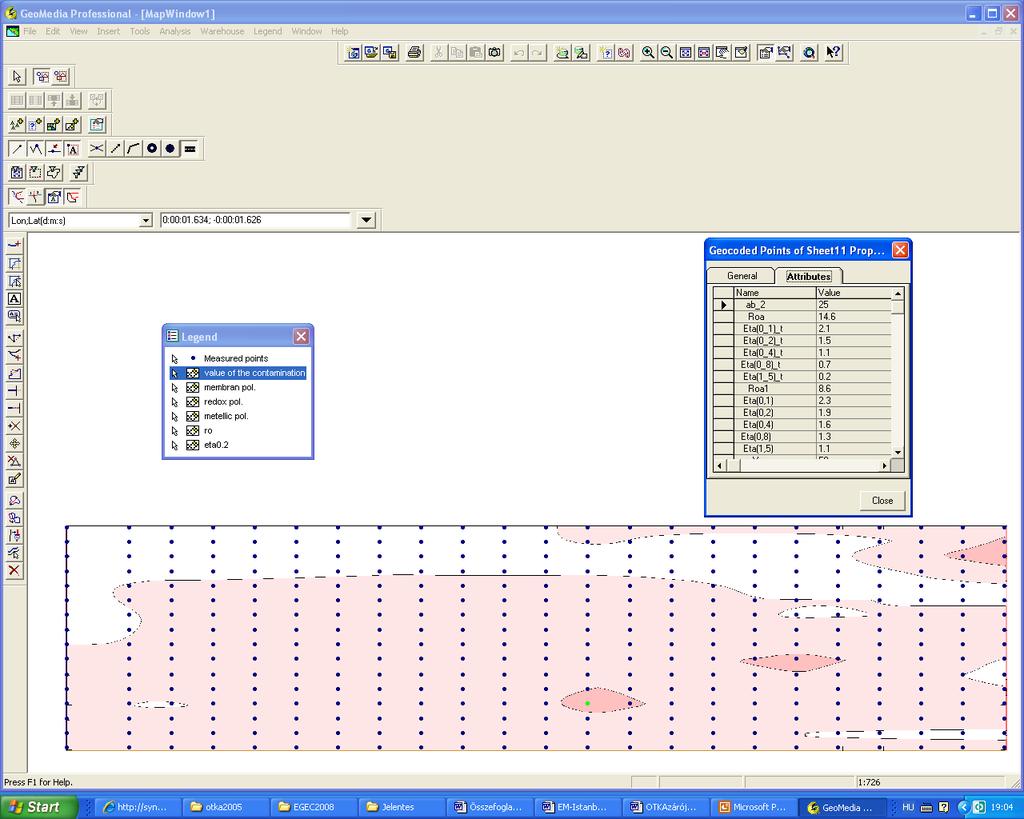Click the Trim tool icon in left toolbar
This screenshot has width=1024, height=819.
14,391
